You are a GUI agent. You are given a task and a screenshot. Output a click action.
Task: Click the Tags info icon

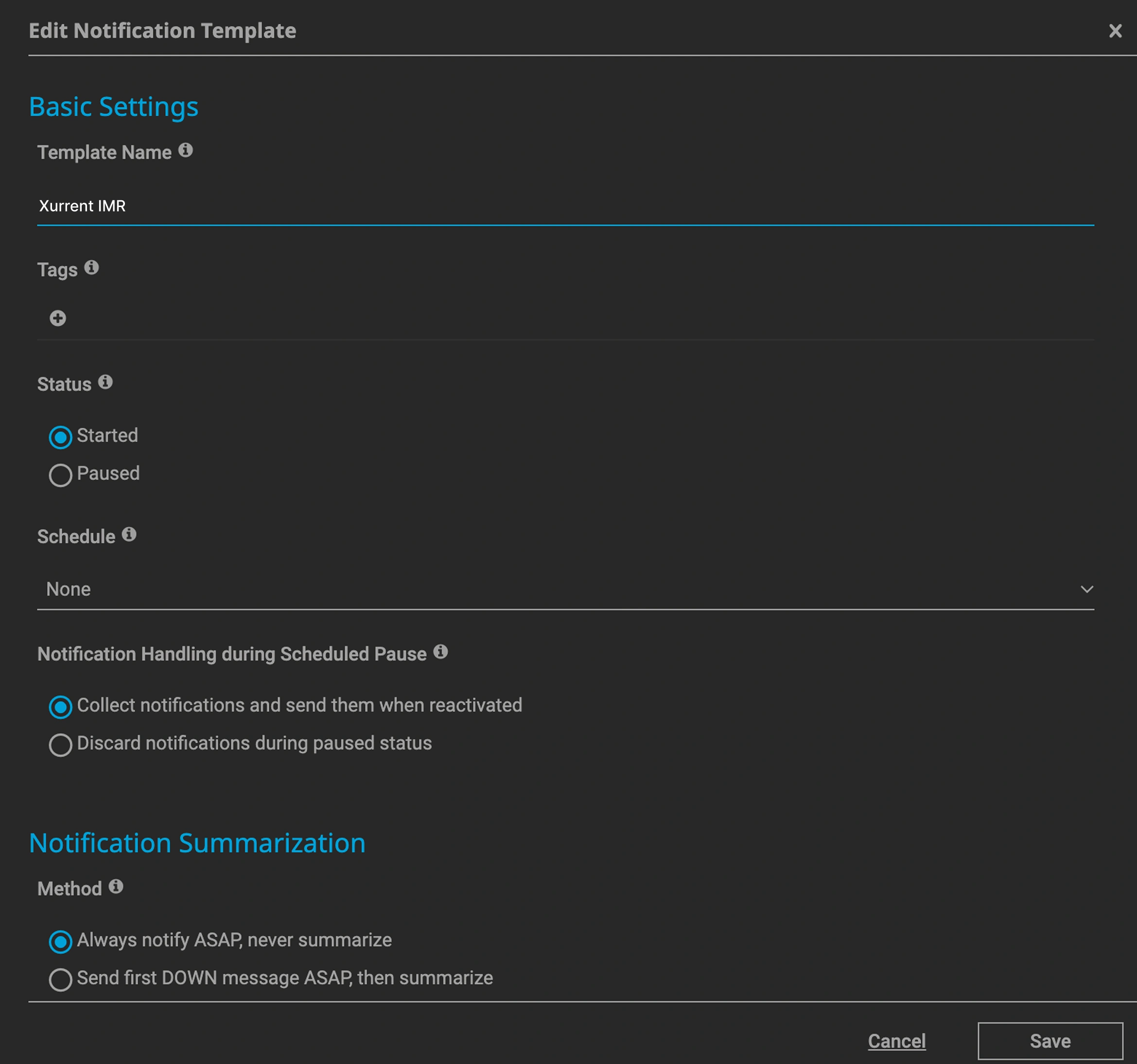(x=91, y=267)
